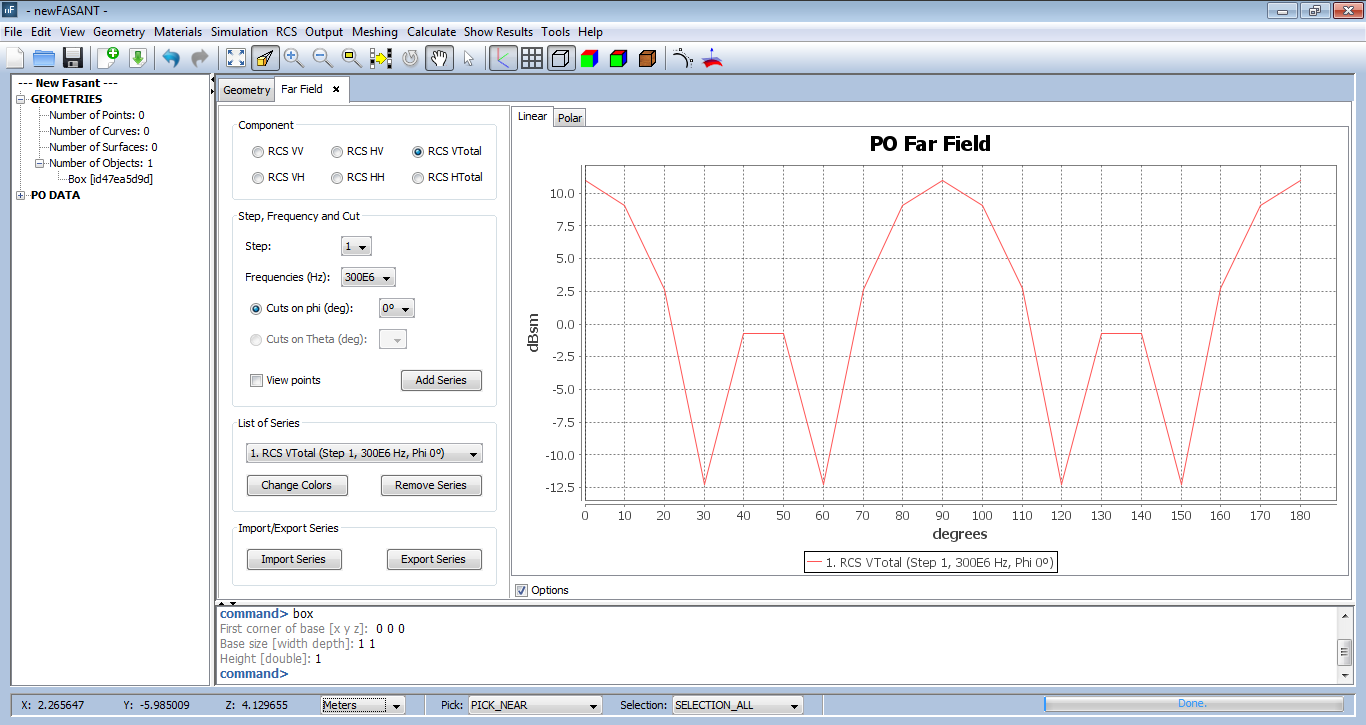Click the Change Colors button

[x=296, y=485]
